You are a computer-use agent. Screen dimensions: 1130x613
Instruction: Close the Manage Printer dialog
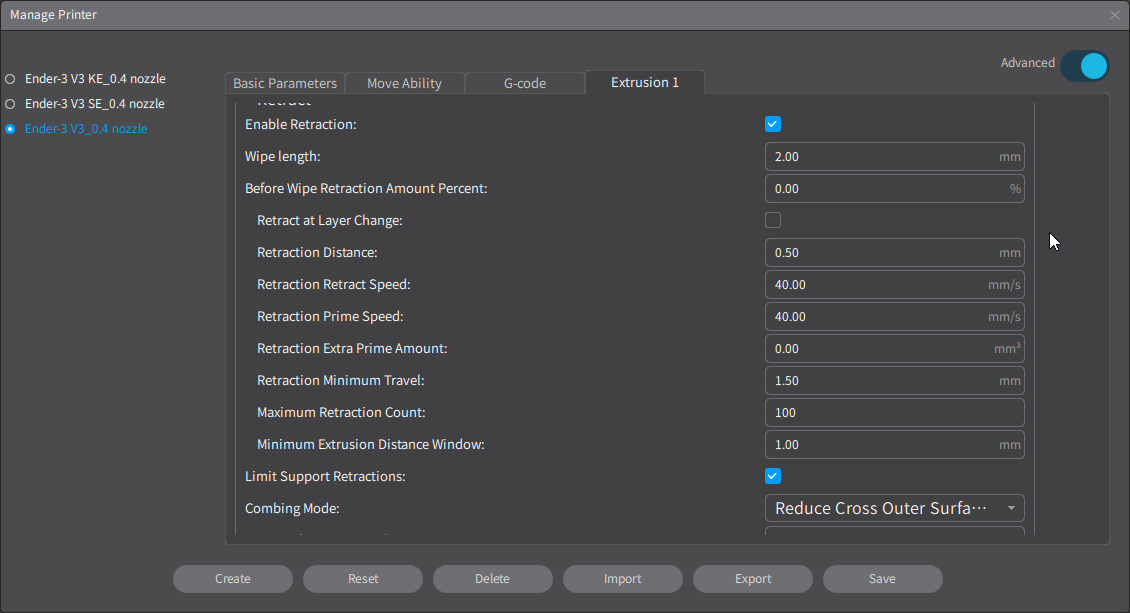pos(1115,15)
